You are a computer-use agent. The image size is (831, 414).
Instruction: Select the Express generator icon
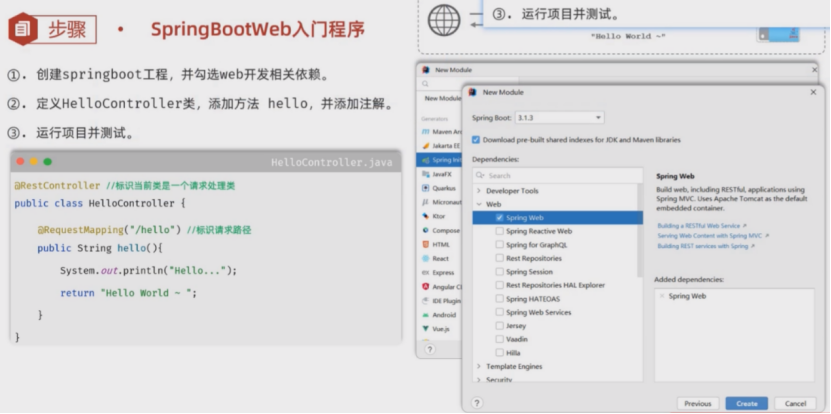click(x=426, y=272)
